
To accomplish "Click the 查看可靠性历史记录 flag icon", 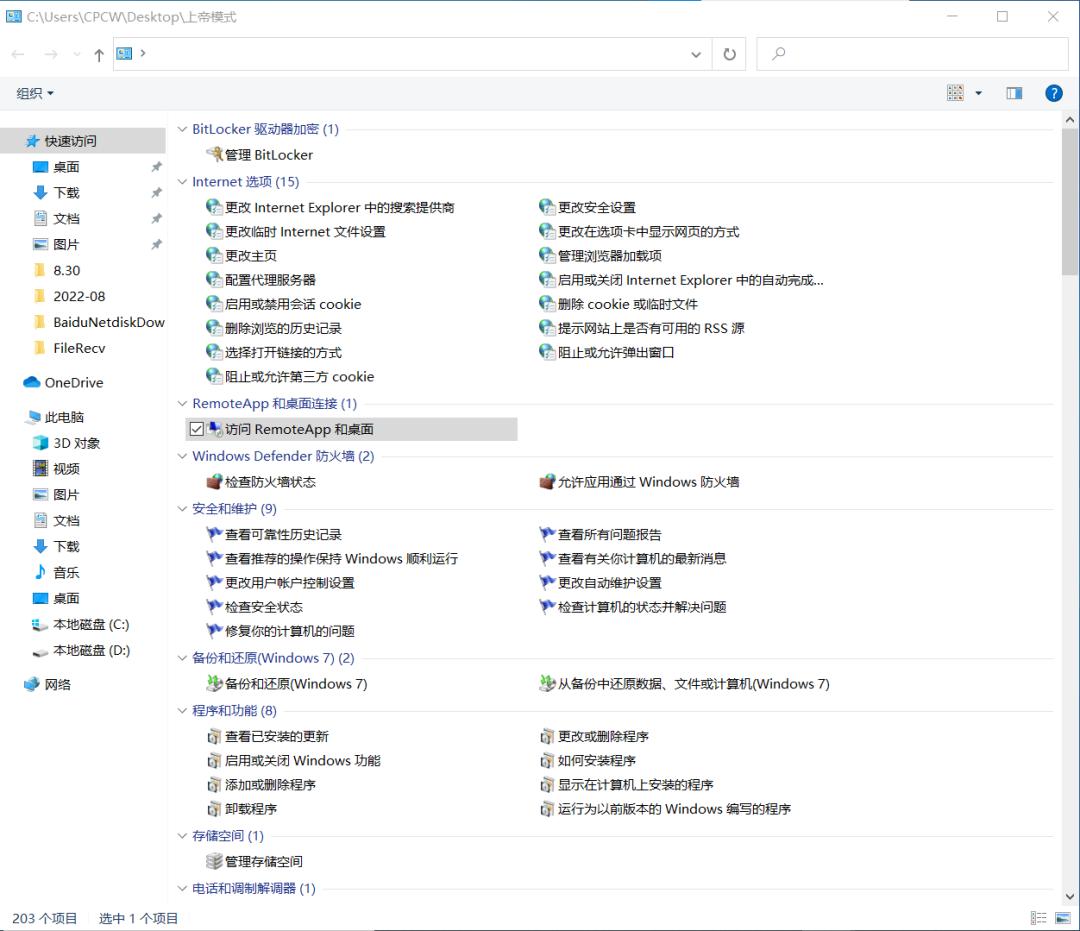I will (x=214, y=534).
